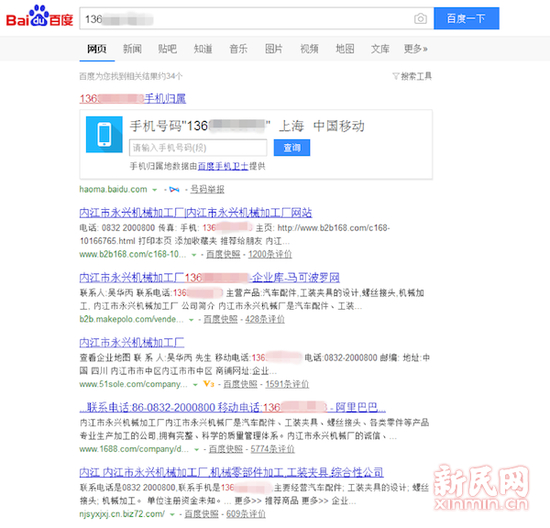
Task: Switch to the 贴吧 tab
Action: tap(167, 49)
